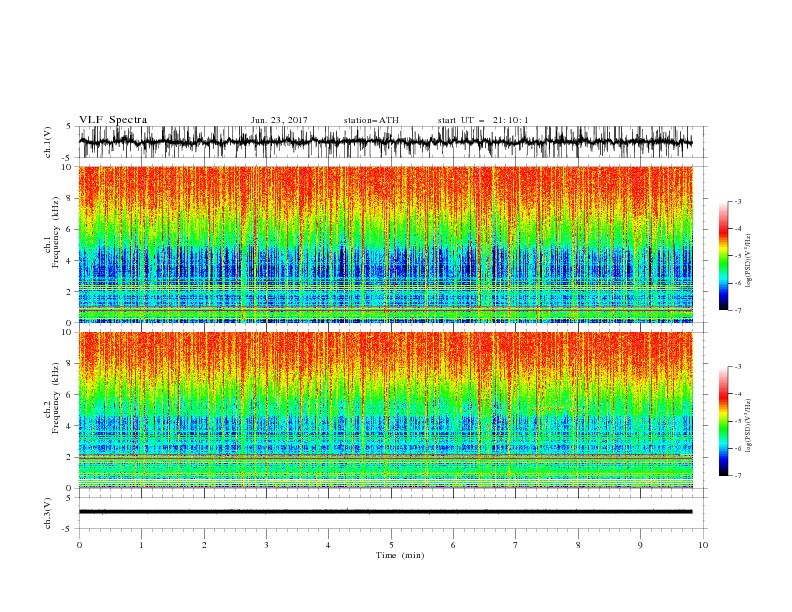Select the ch.2 colorbar "log(PSD)(V²/Hz)" label

748,425
